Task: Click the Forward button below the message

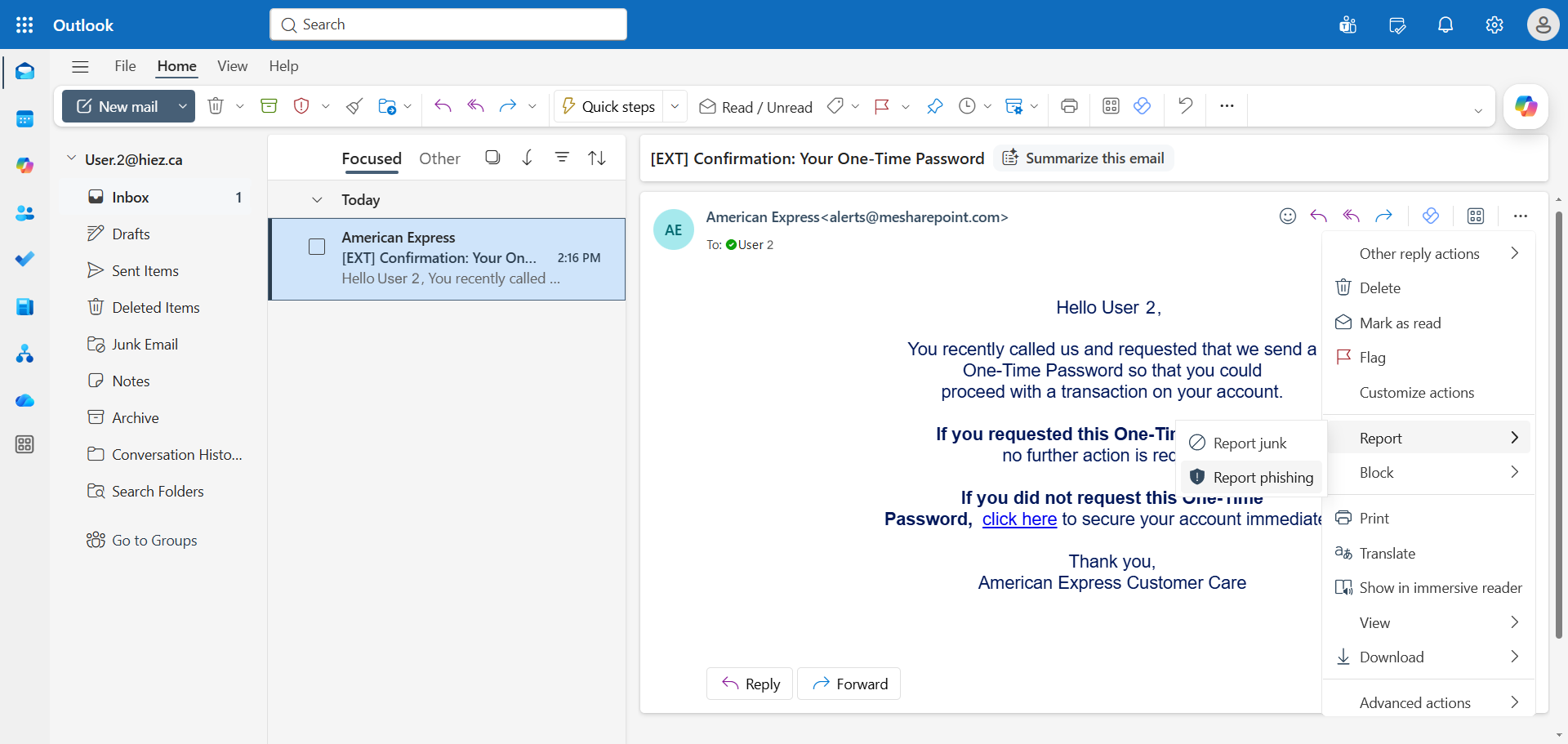Action: click(849, 684)
